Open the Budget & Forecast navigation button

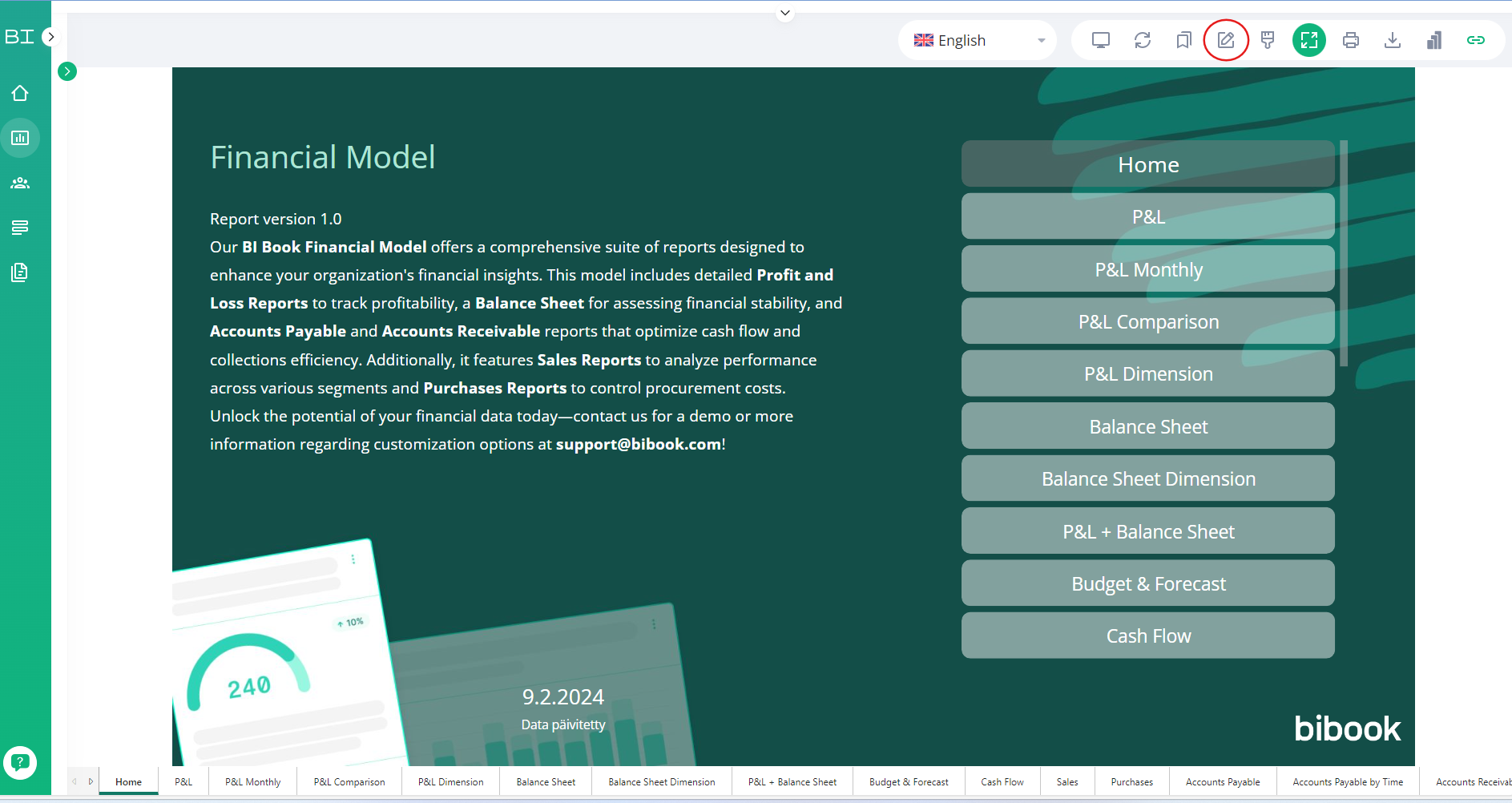coord(1148,583)
